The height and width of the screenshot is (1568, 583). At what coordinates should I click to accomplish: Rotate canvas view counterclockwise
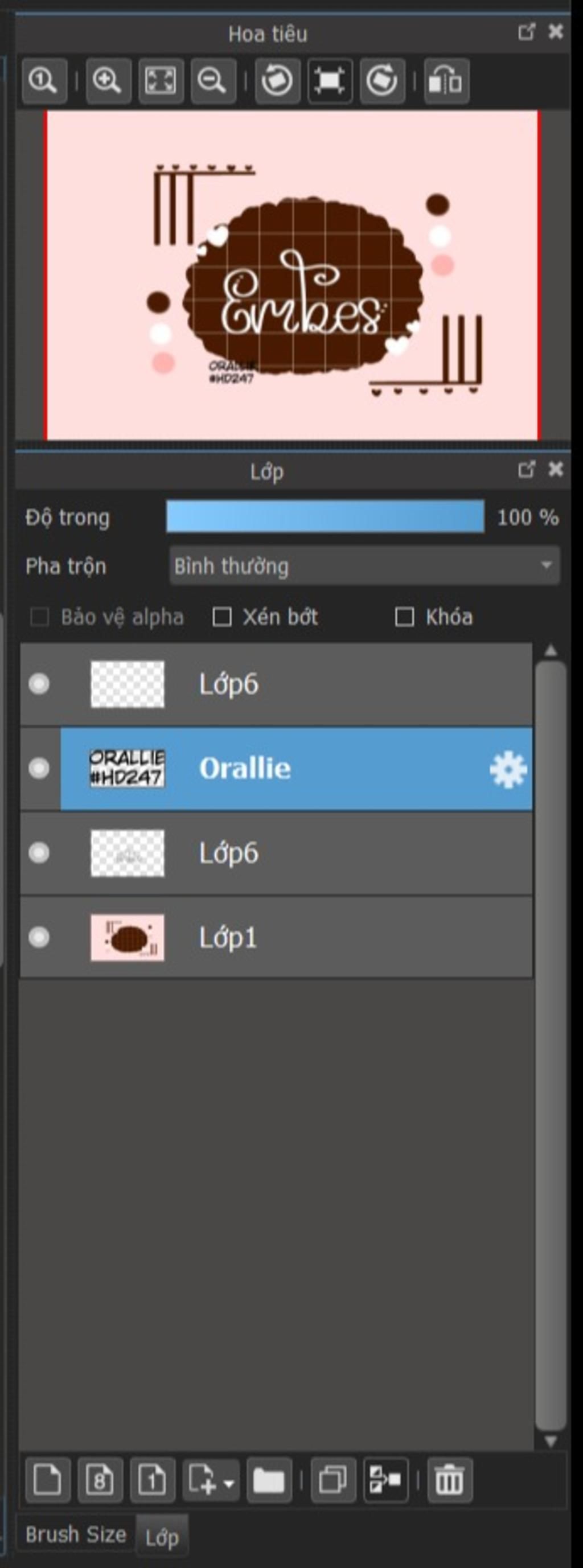[x=277, y=81]
